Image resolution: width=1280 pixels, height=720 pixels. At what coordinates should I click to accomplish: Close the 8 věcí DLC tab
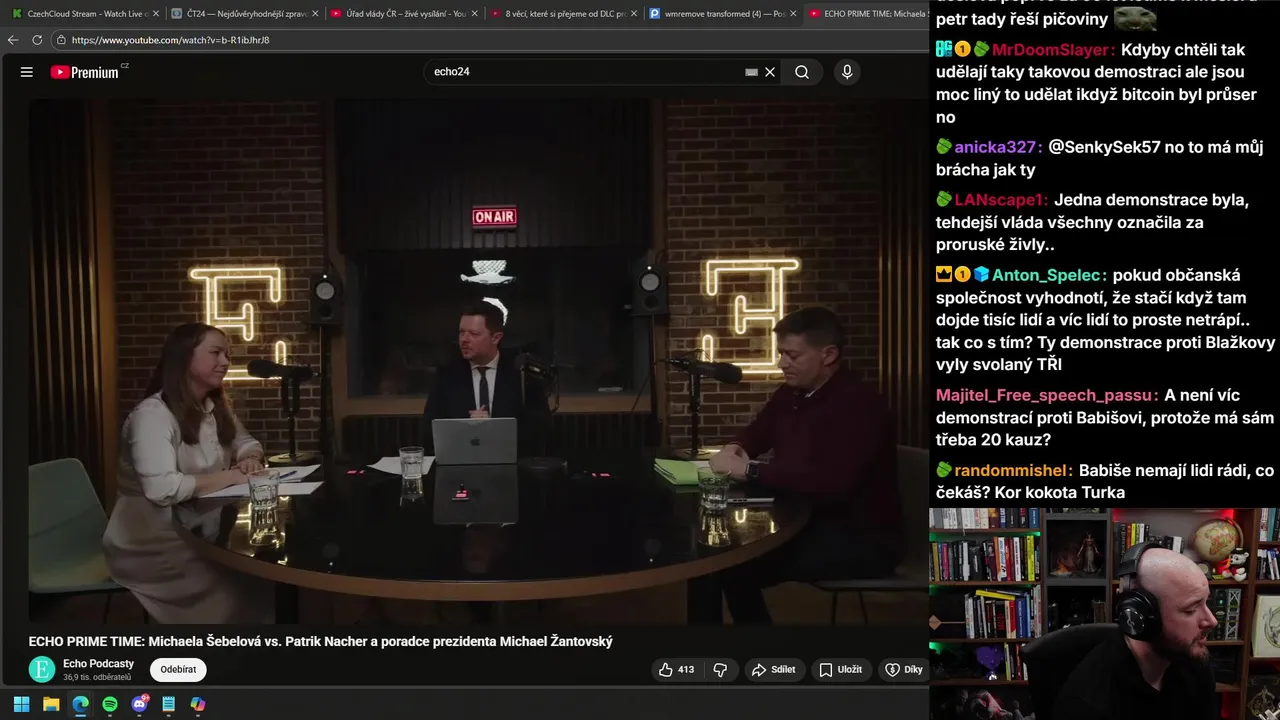point(633,14)
